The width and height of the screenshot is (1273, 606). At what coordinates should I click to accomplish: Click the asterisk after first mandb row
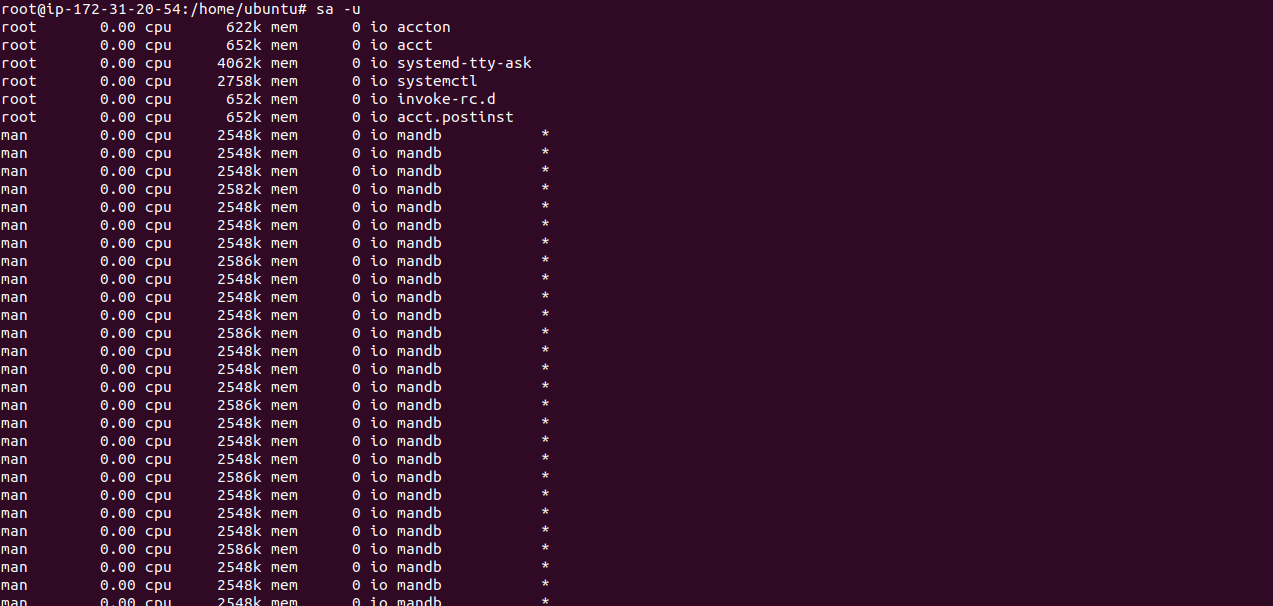(x=545, y=135)
